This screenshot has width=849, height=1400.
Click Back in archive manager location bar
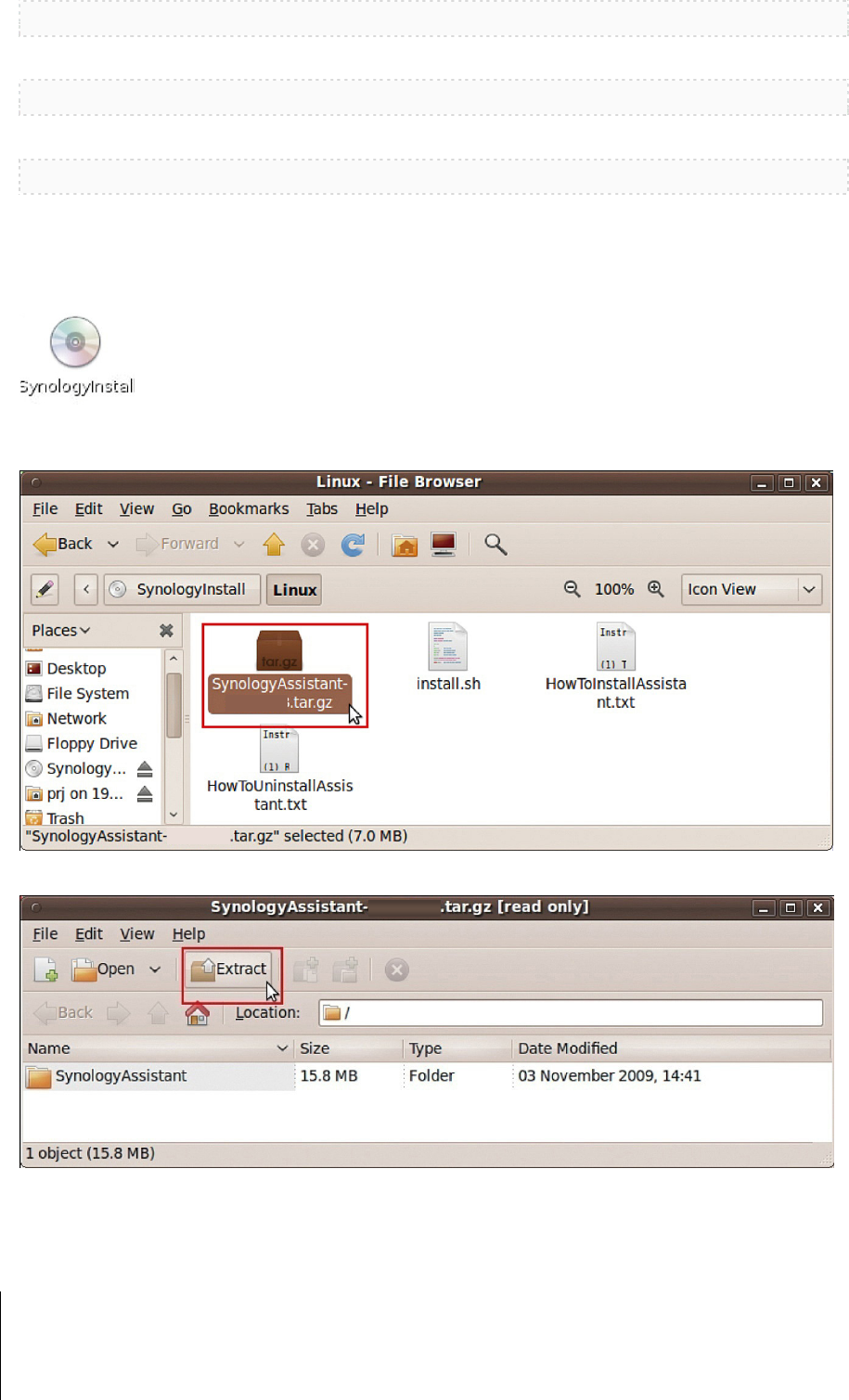(63, 1013)
